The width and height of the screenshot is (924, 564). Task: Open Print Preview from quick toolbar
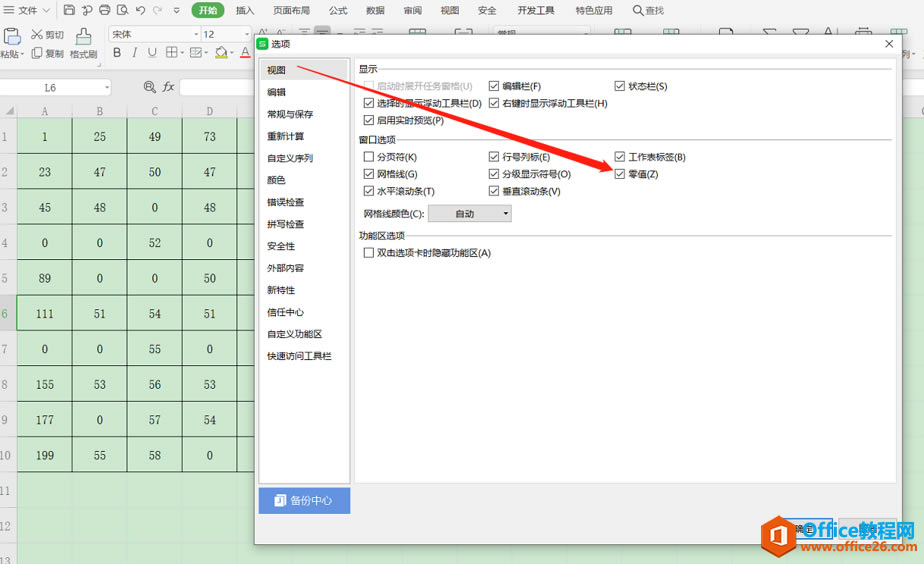pyautogui.click(x=123, y=10)
